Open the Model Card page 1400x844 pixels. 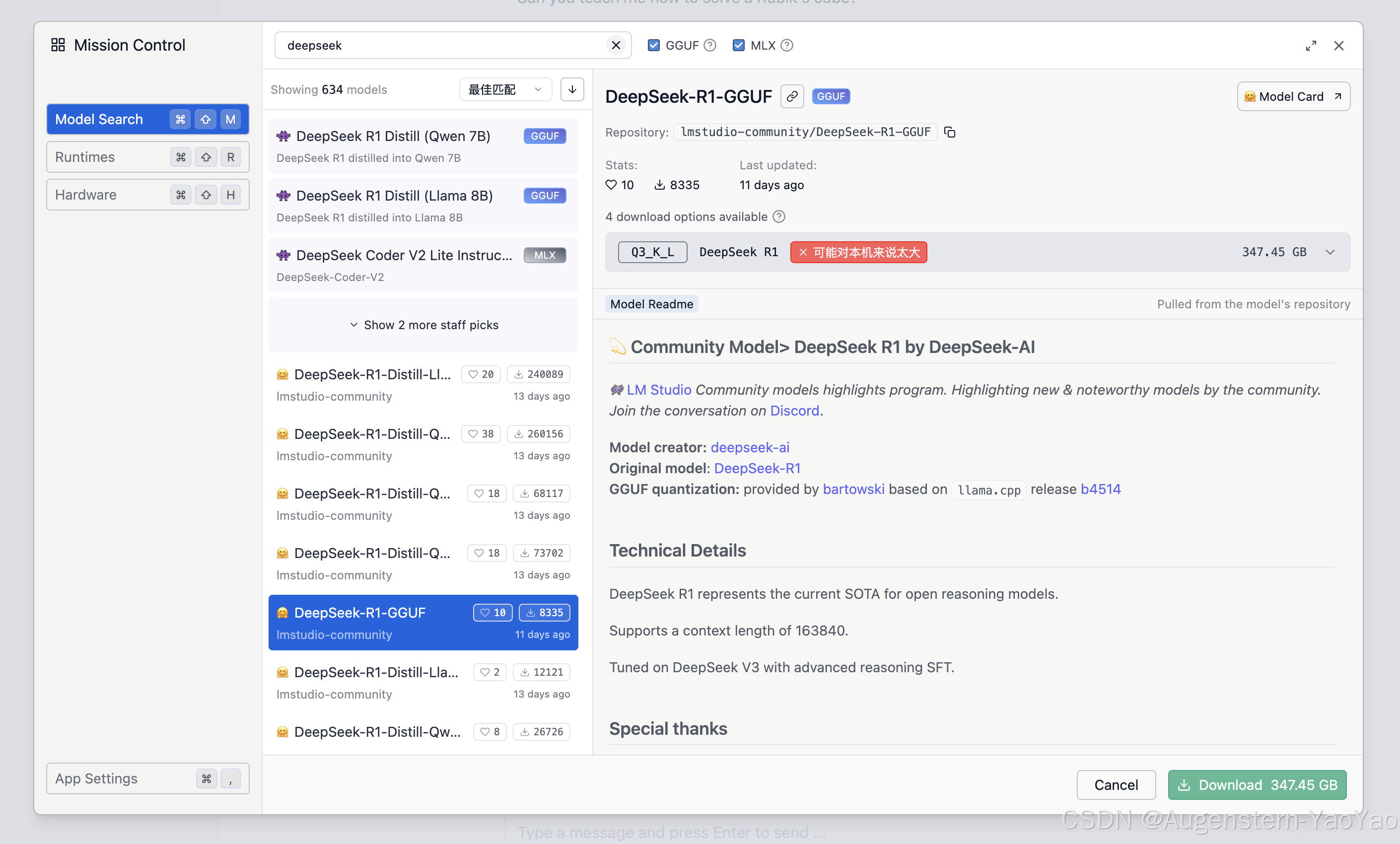(1293, 96)
